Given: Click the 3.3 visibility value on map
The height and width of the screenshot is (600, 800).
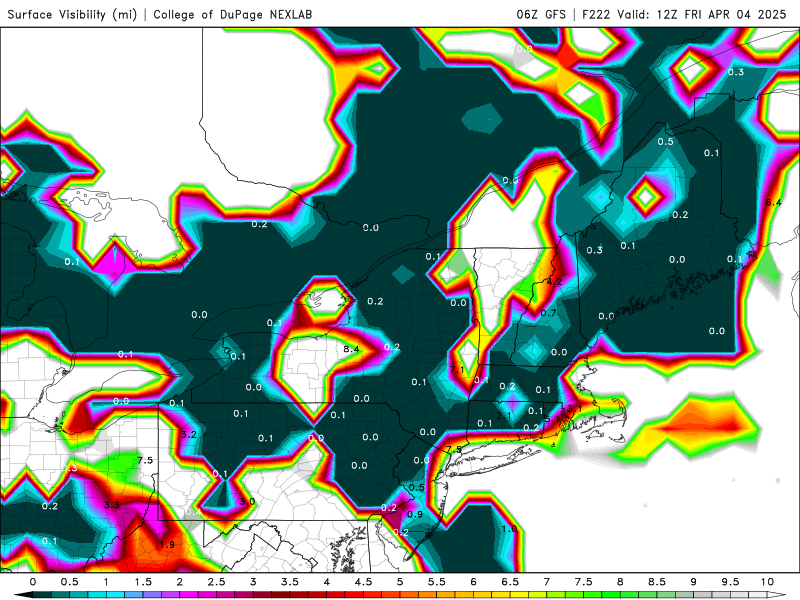Looking at the screenshot, I should tap(111, 505).
